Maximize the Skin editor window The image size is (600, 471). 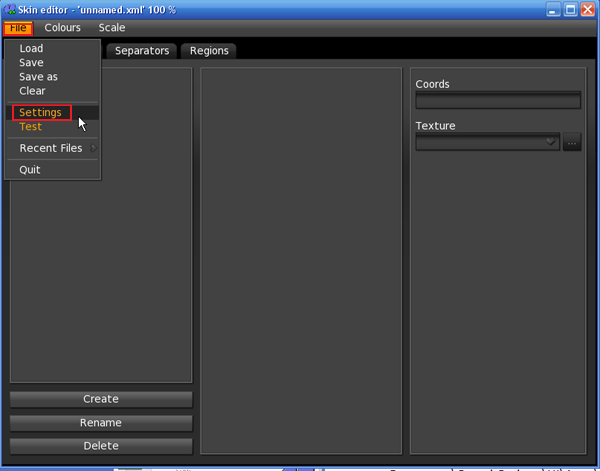571,10
